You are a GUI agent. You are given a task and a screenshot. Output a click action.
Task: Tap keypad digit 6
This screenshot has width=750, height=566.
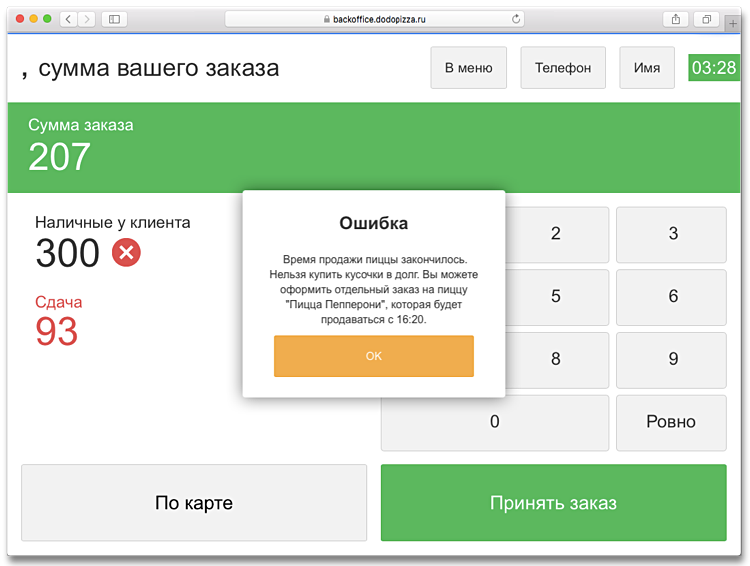[671, 297]
